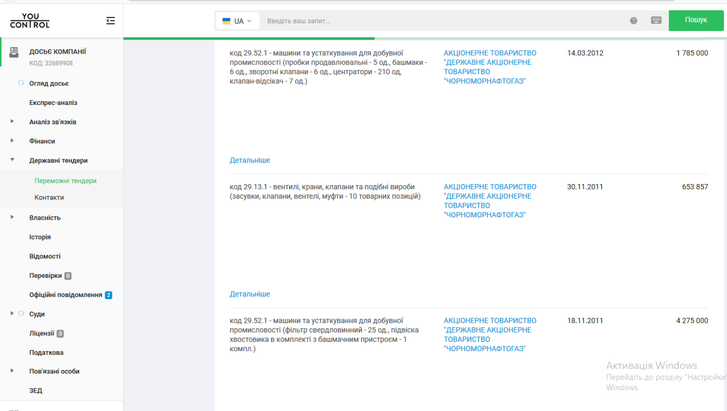Open Чорноморнафтогаз link in 18.11.2011 row
This screenshot has width=727, height=411.
point(490,334)
